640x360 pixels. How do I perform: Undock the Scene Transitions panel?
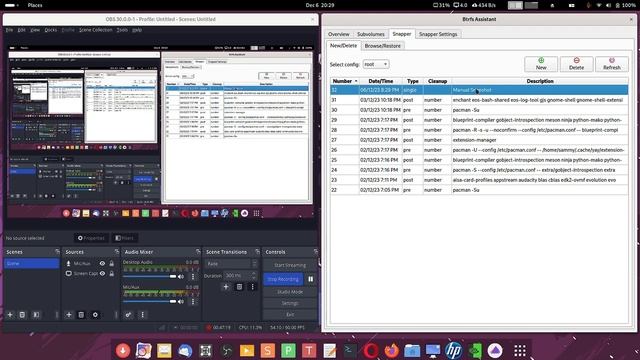point(257,251)
